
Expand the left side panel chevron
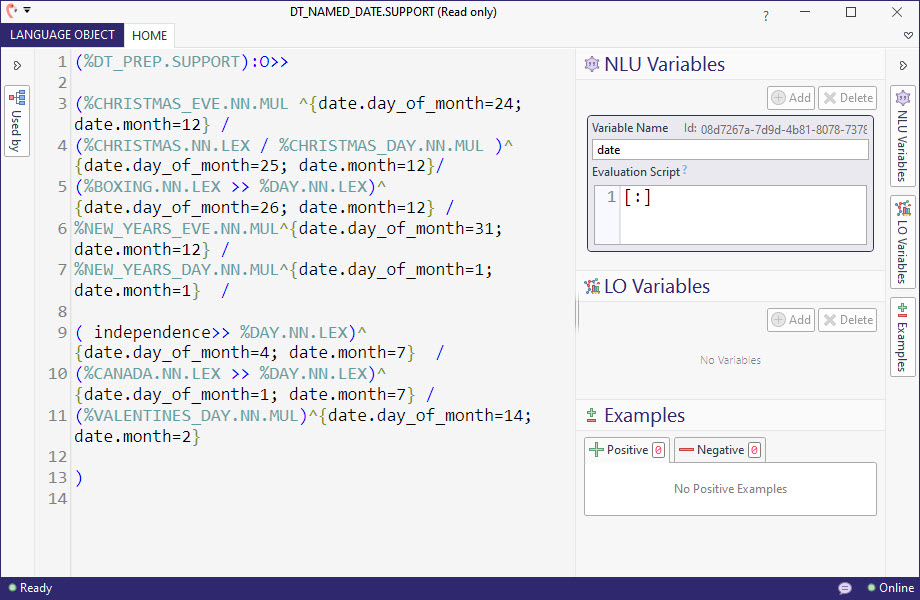click(17, 66)
